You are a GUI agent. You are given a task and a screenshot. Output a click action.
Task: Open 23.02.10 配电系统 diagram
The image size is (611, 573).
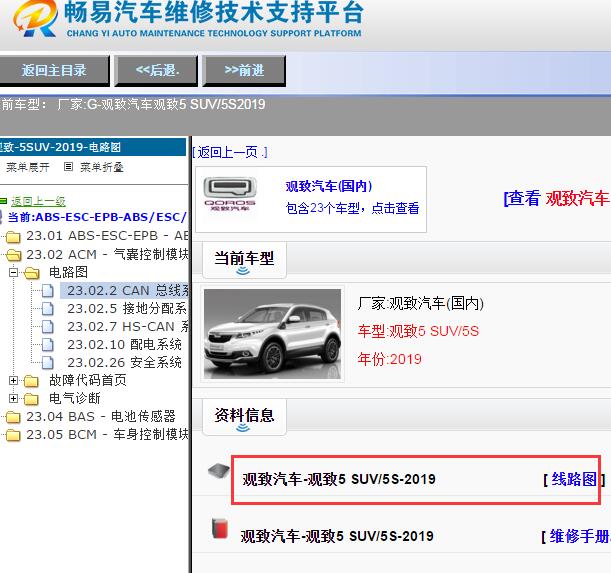coord(124,344)
